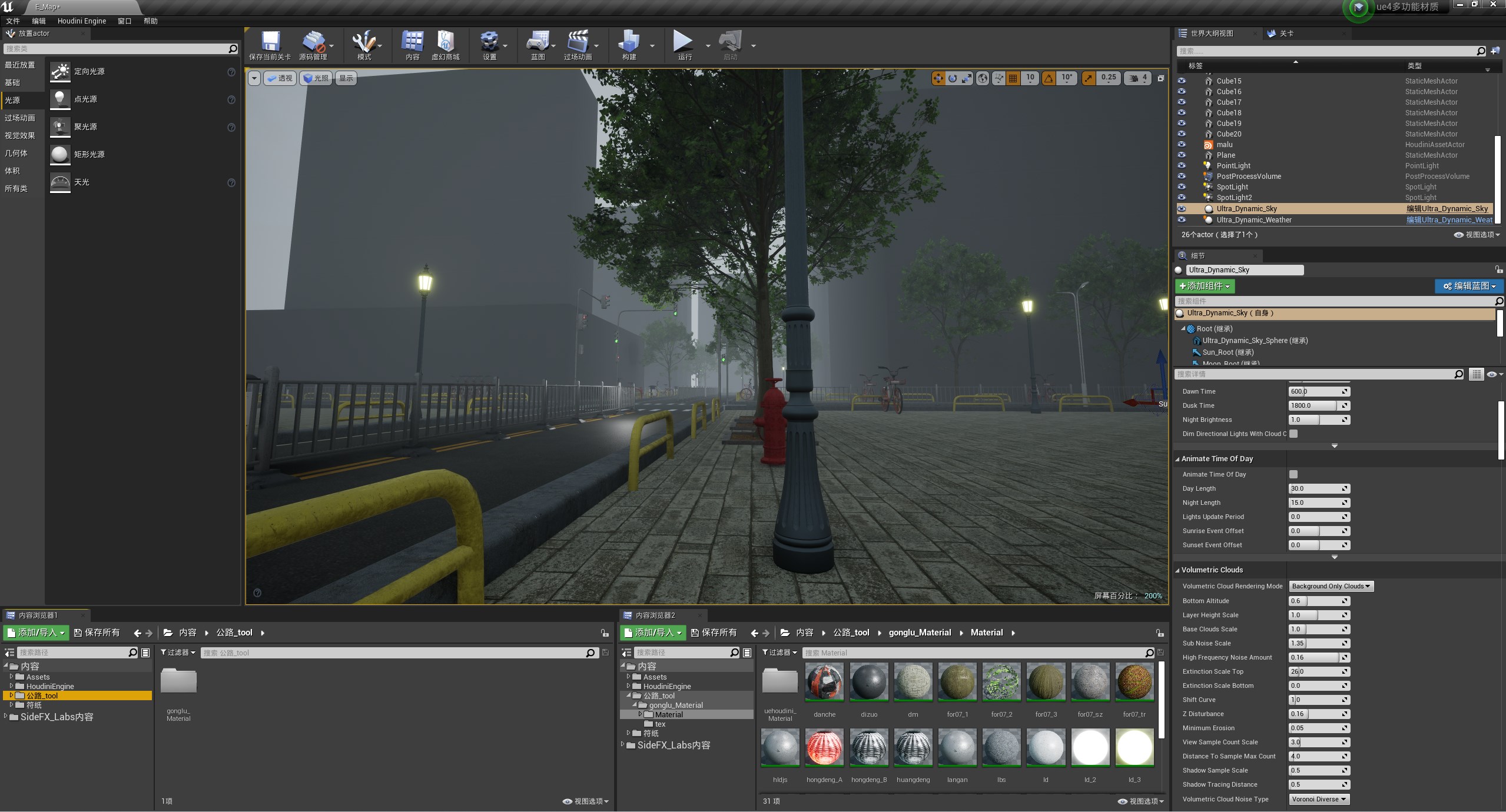The image size is (1506, 812).
Task: Adjust the Sub Noise Scale slider
Action: 1319,643
